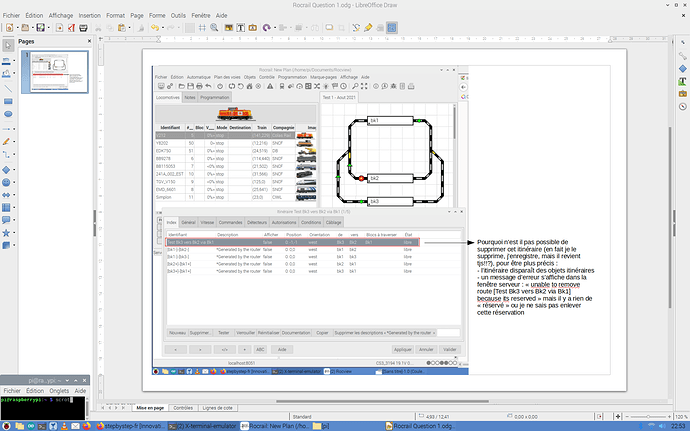Click the Print icon in toolbar
The width and height of the screenshot is (690, 431).
tap(83, 28)
